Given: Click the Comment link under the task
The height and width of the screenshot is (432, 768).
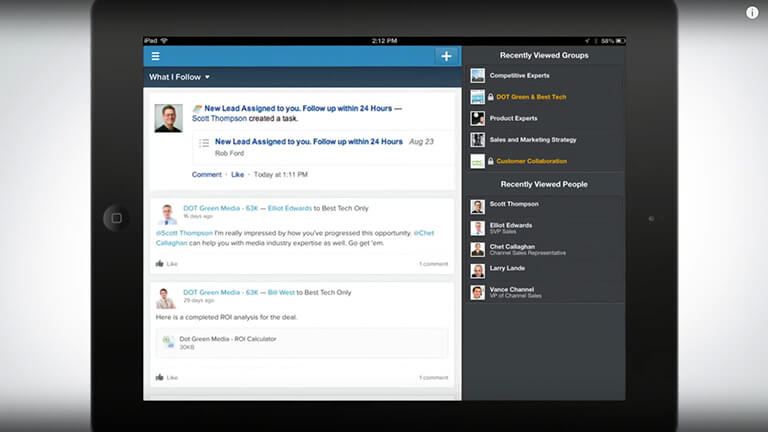Looking at the screenshot, I should pyautogui.click(x=207, y=175).
